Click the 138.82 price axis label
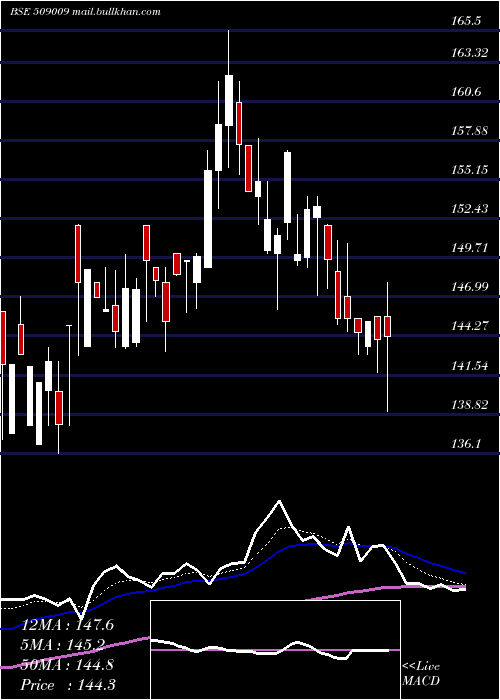The width and height of the screenshot is (500, 700). 469,405
